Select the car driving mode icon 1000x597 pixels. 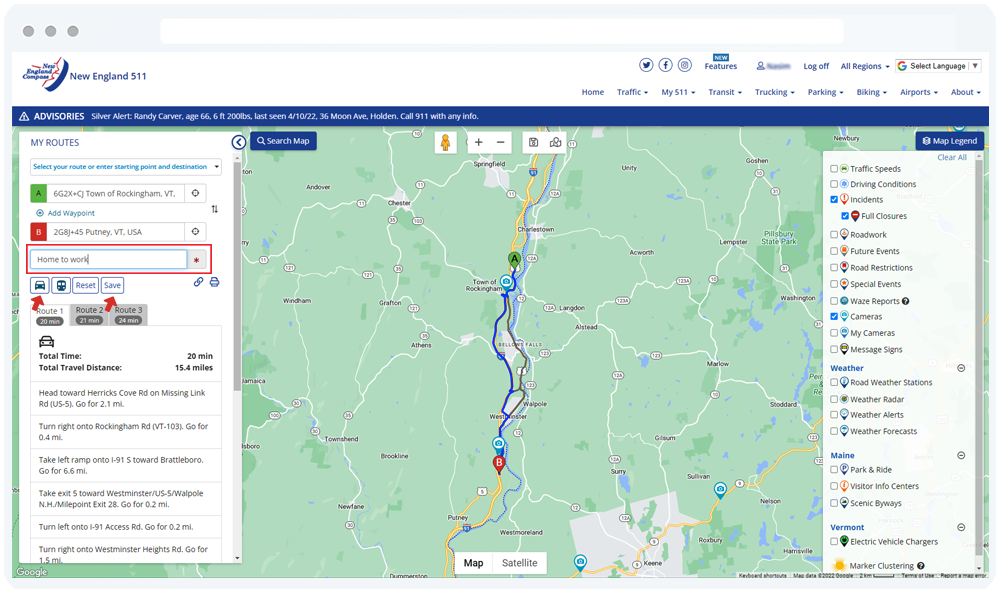[x=40, y=285]
